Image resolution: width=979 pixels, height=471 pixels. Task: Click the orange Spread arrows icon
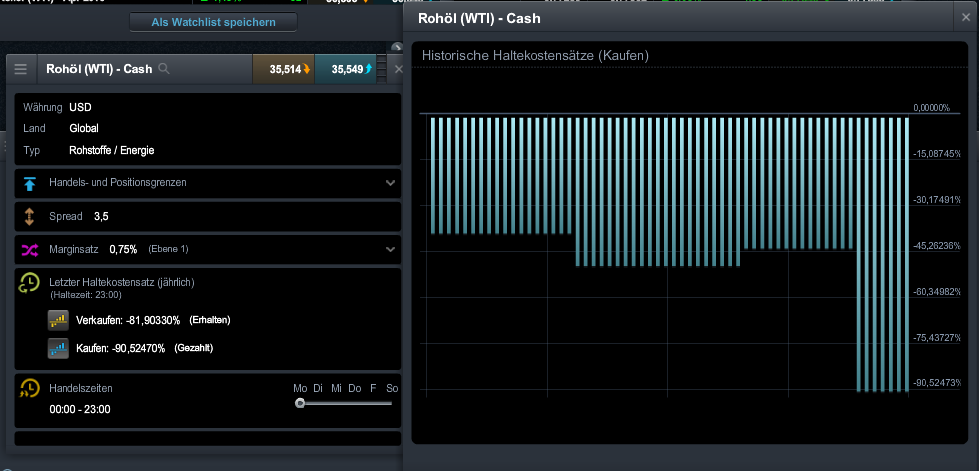point(30,216)
